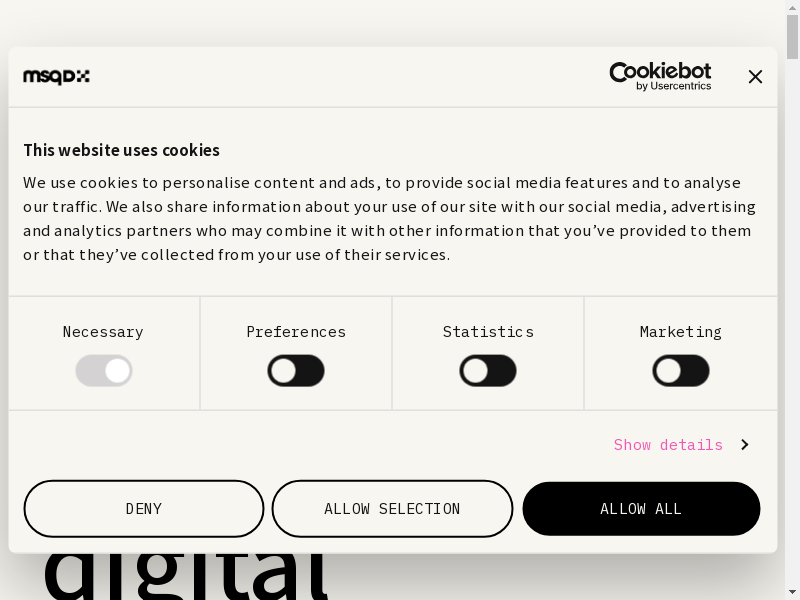Click the scrollbar up arrow

pos(792,7)
